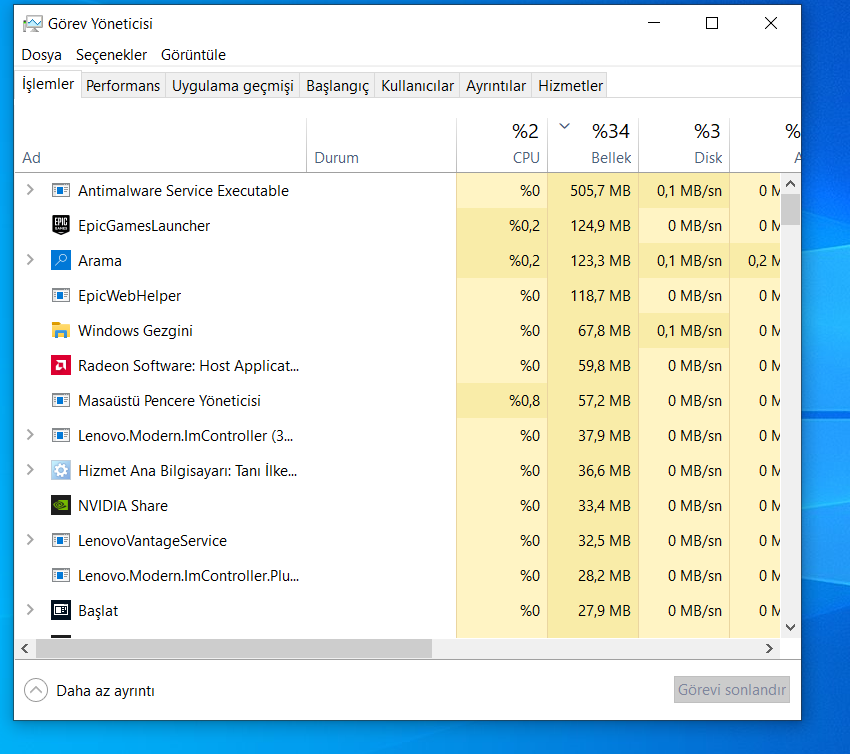
Task: Switch to the Uygulama geçmişi tab
Action: click(x=233, y=86)
